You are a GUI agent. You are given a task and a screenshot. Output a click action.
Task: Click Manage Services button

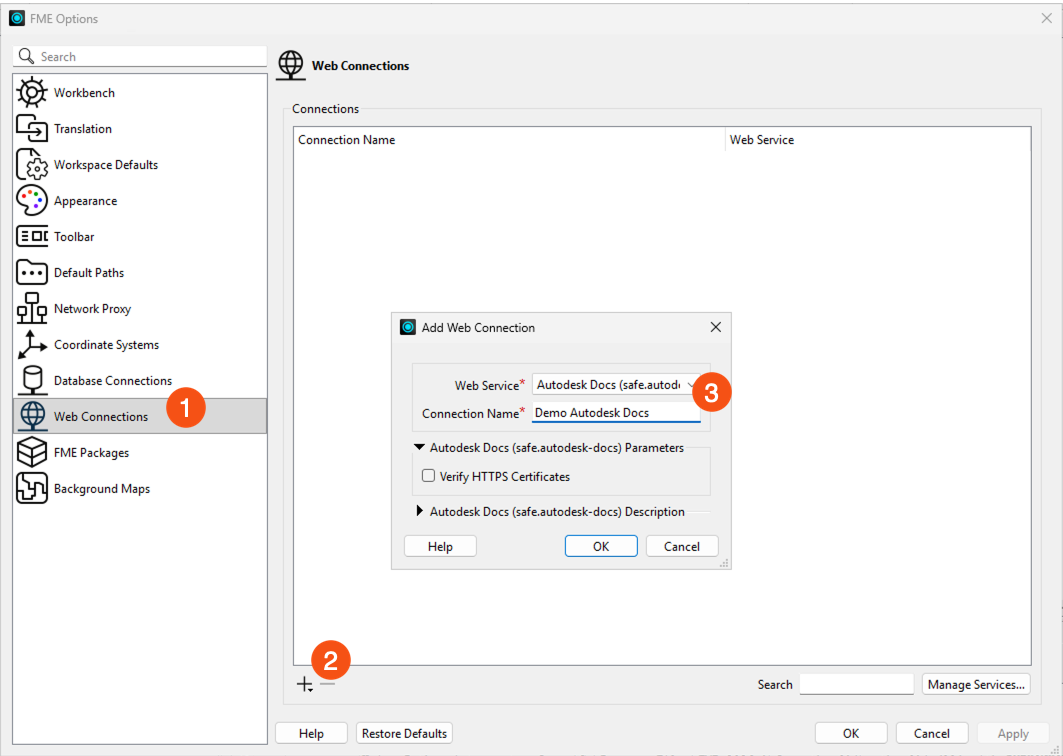[976, 684]
